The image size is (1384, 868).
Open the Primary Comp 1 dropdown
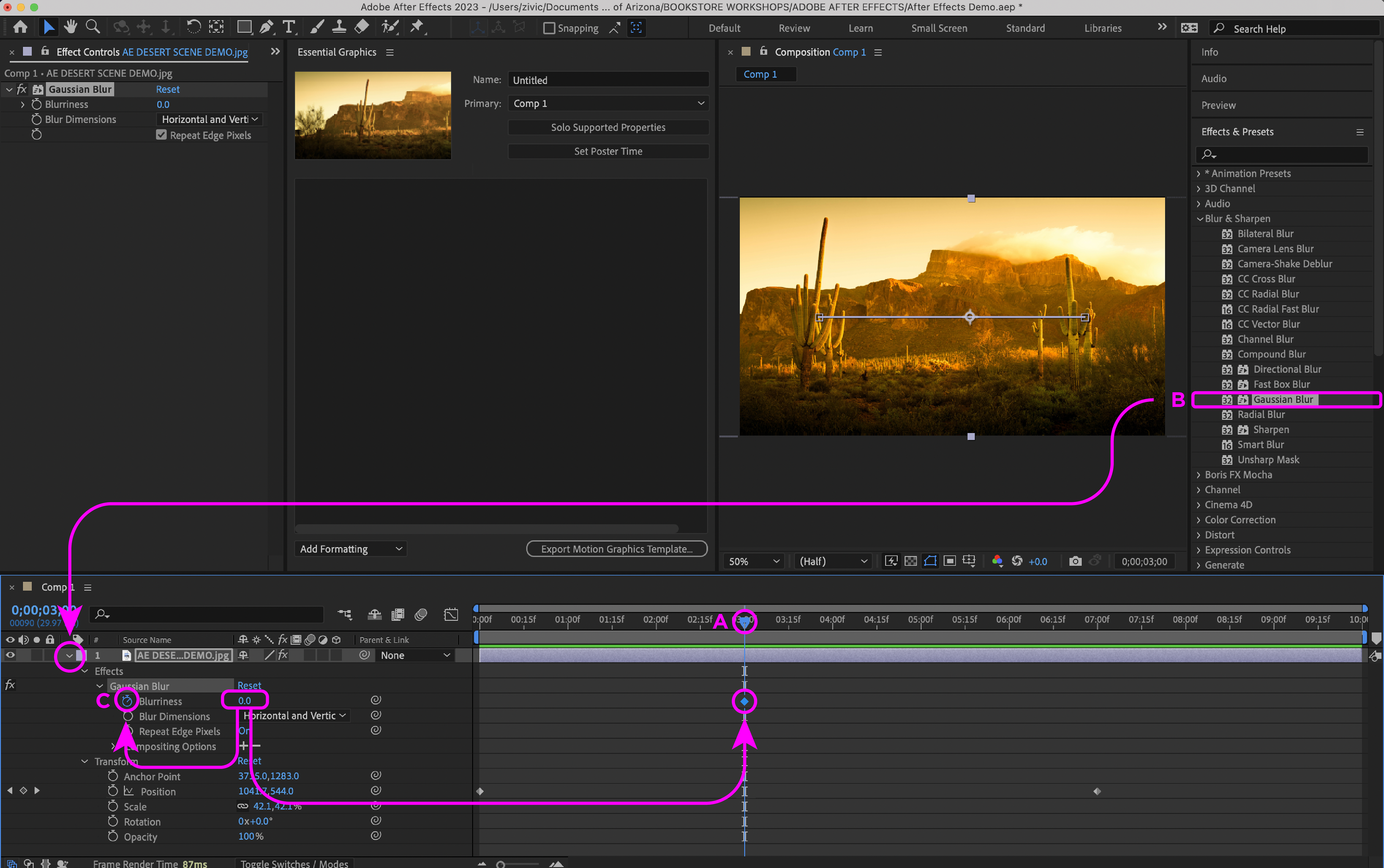click(x=608, y=103)
